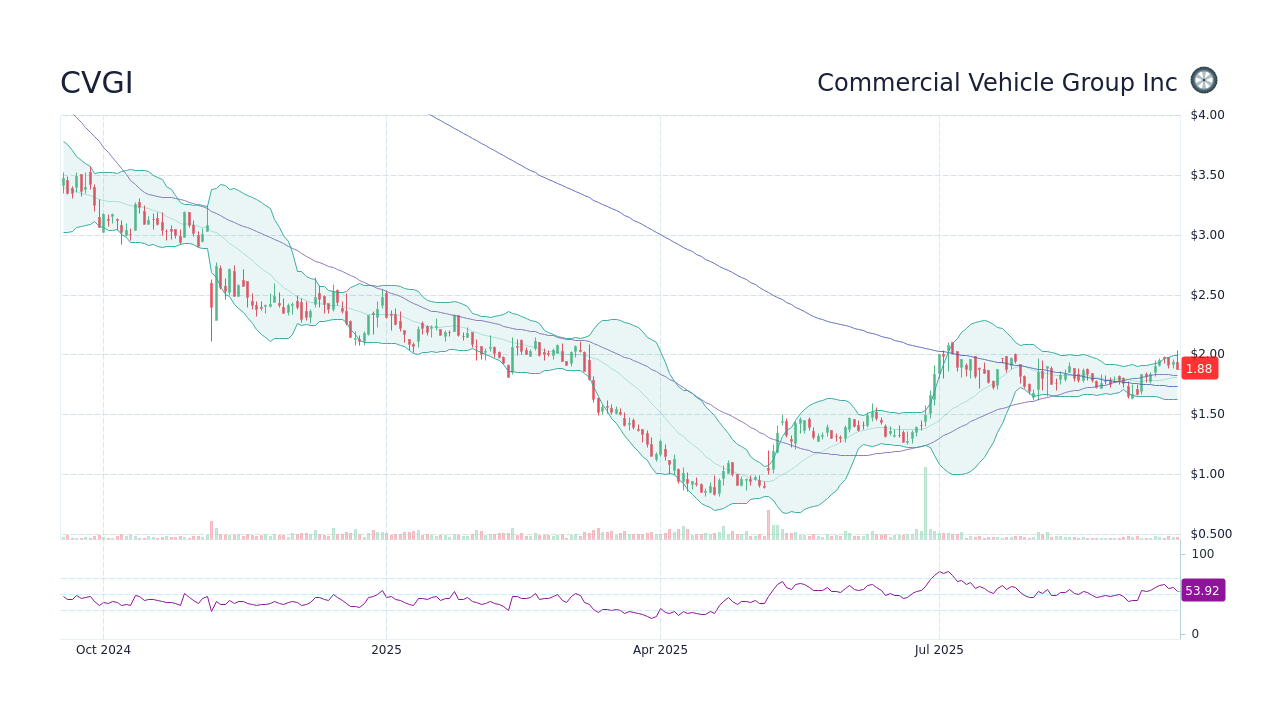Image resolution: width=1280 pixels, height=720 pixels.
Task: Select the $3.50 price axis label
Action: (1207, 175)
